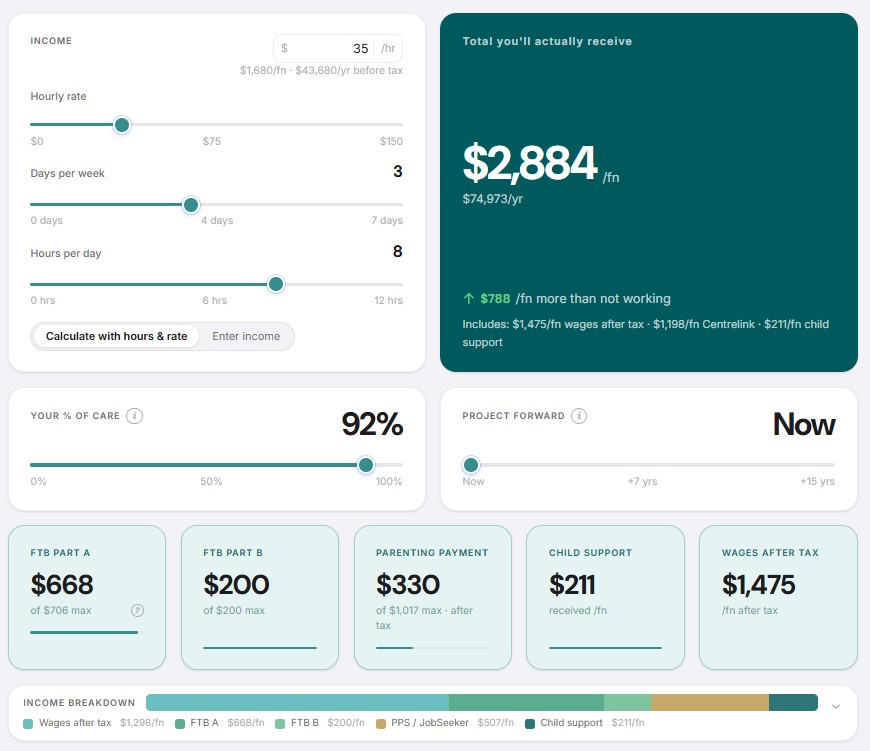870x751 pixels.
Task: Adjust the Hourly rate slider handle
Action: [122, 125]
